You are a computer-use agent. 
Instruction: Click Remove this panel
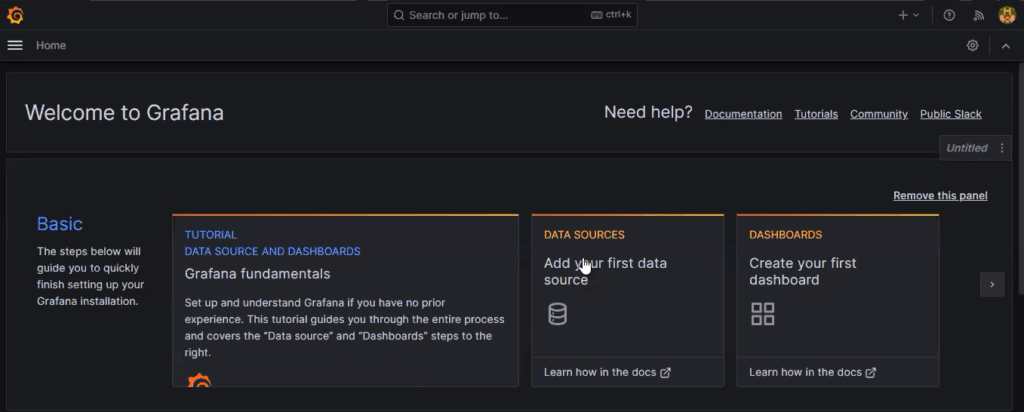point(940,195)
